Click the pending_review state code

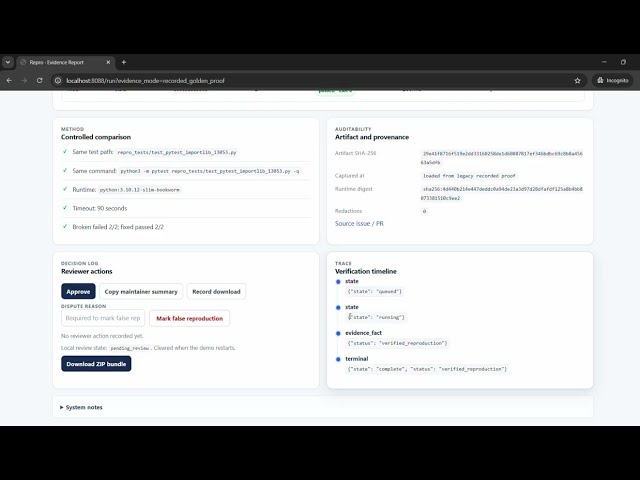pyautogui.click(x=130, y=348)
